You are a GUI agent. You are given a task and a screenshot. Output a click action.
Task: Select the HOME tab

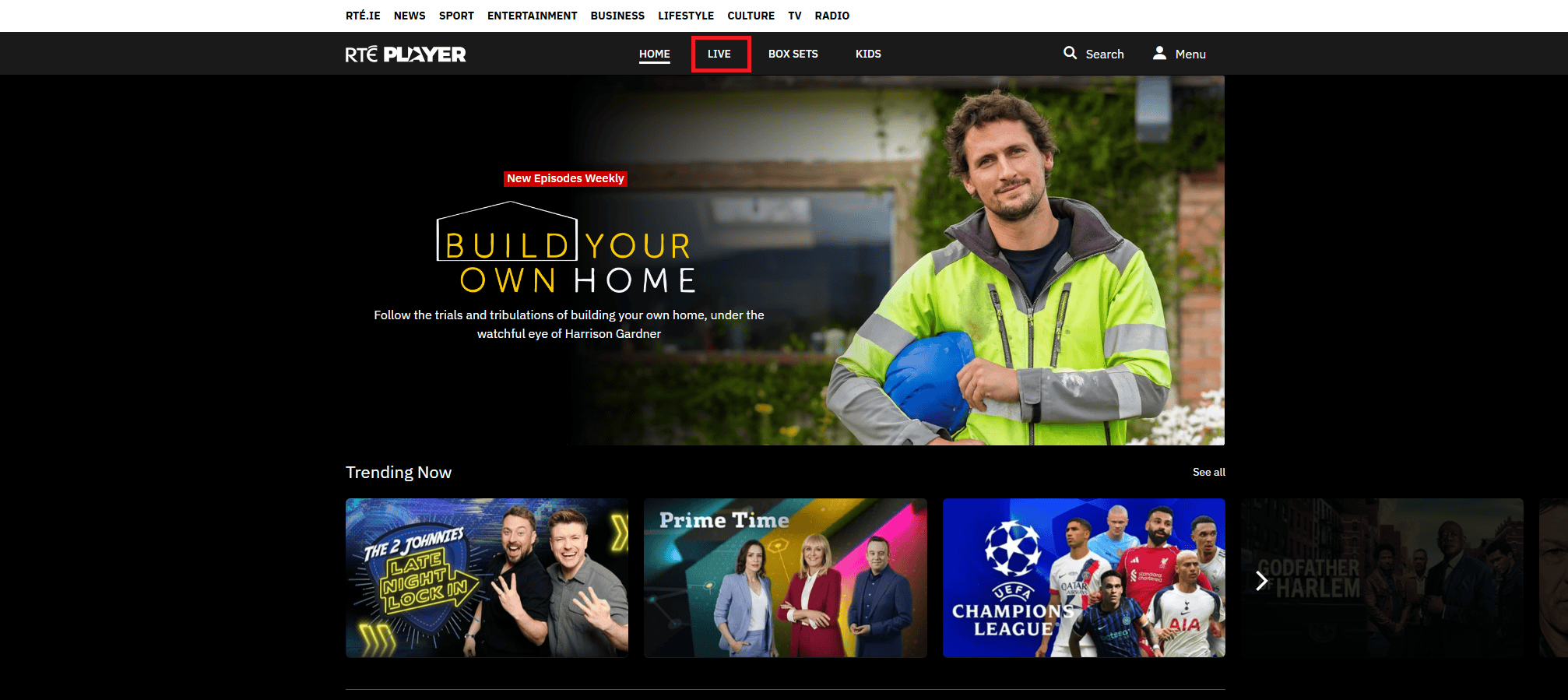click(x=654, y=54)
